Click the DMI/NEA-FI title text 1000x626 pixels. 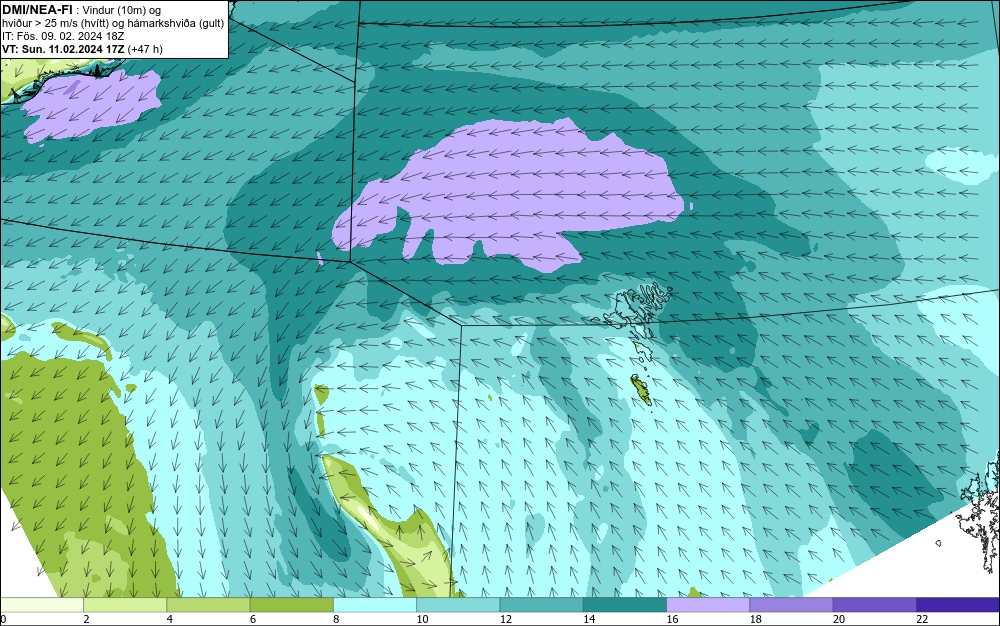pos(37,10)
